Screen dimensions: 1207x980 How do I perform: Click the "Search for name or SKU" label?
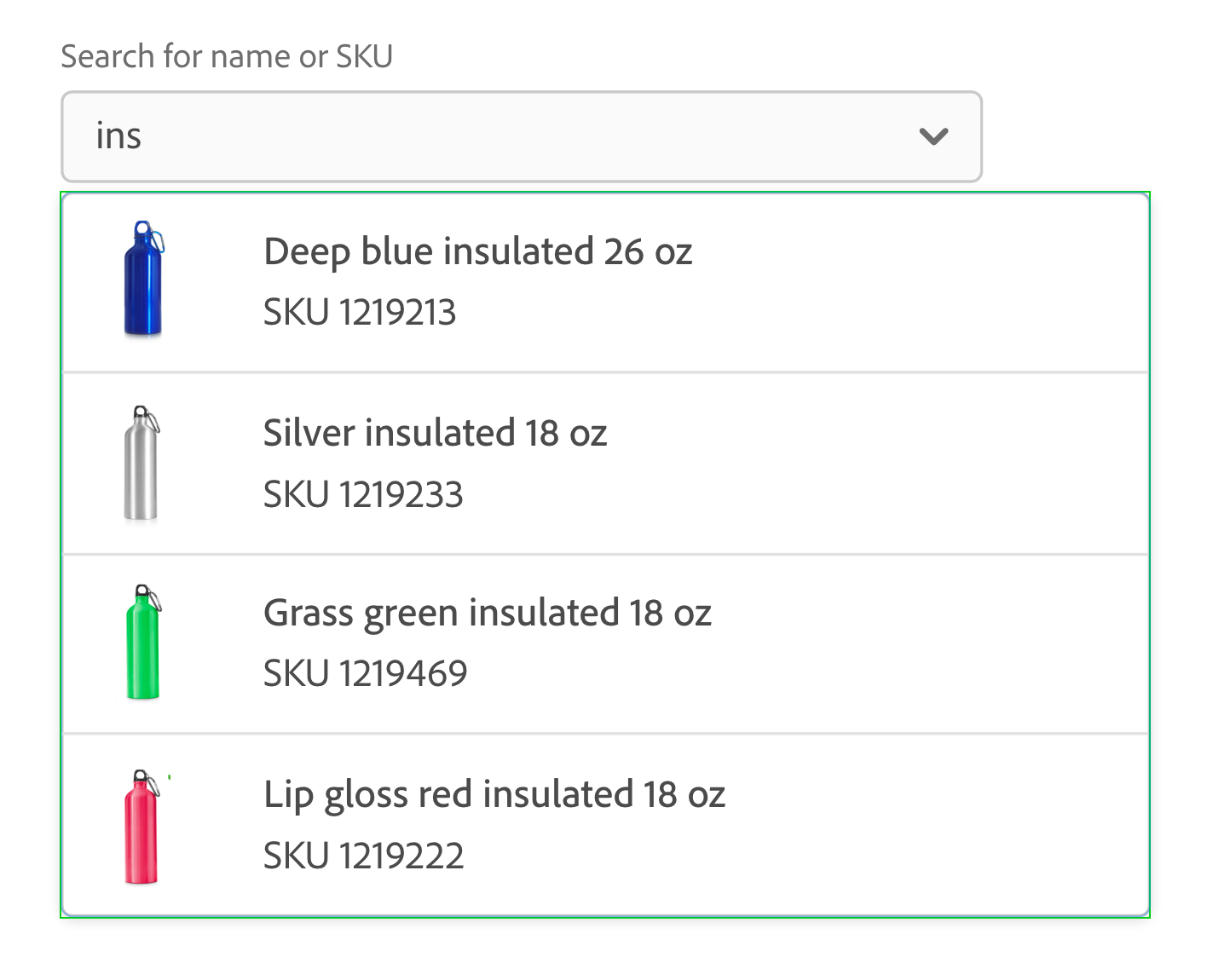coord(227,57)
